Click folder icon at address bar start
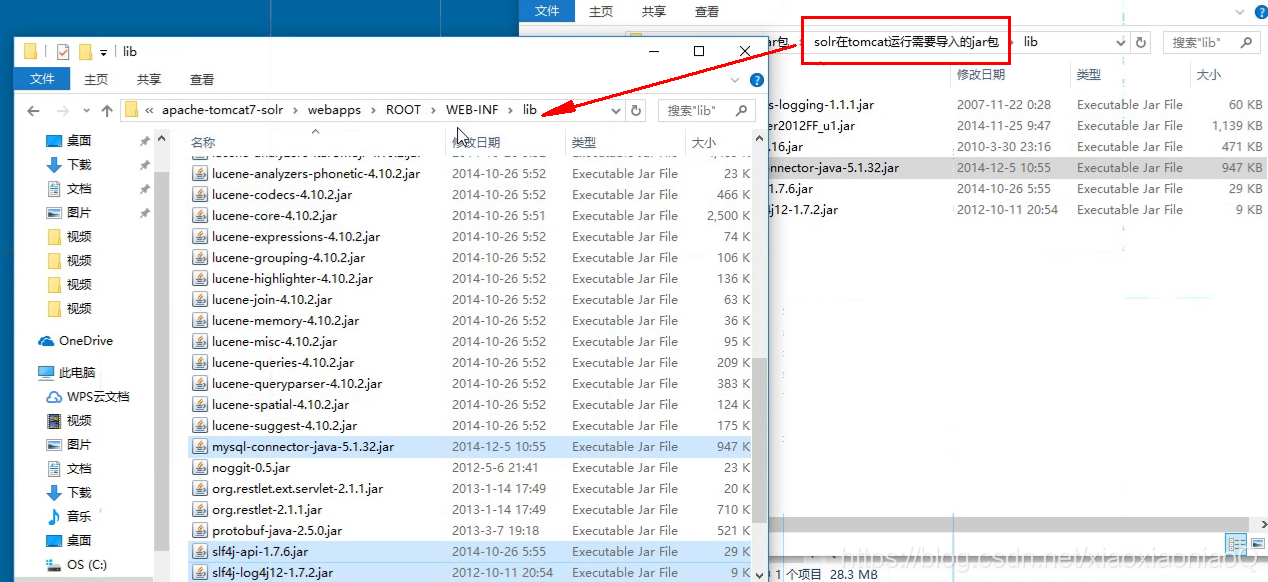 [x=131, y=110]
